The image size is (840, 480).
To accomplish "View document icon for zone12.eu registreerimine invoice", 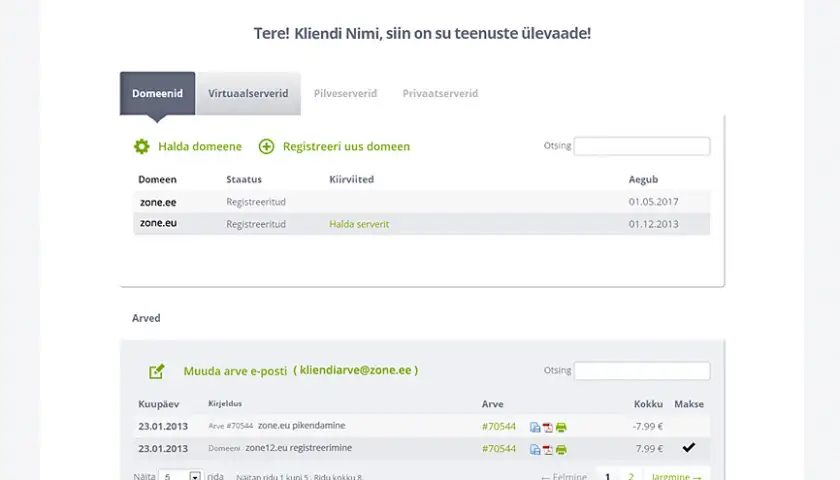I will coord(535,449).
